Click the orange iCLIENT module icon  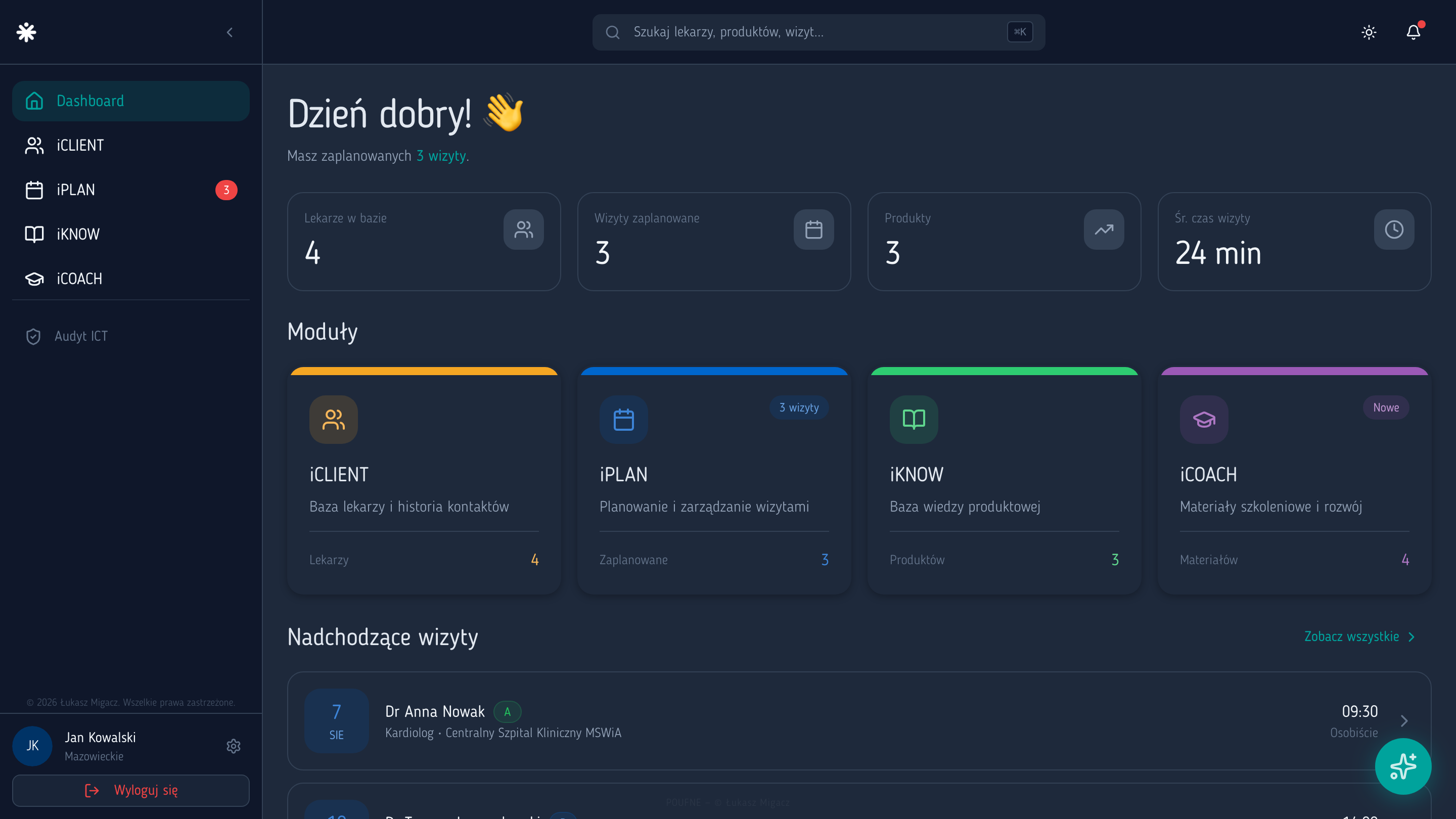[334, 420]
